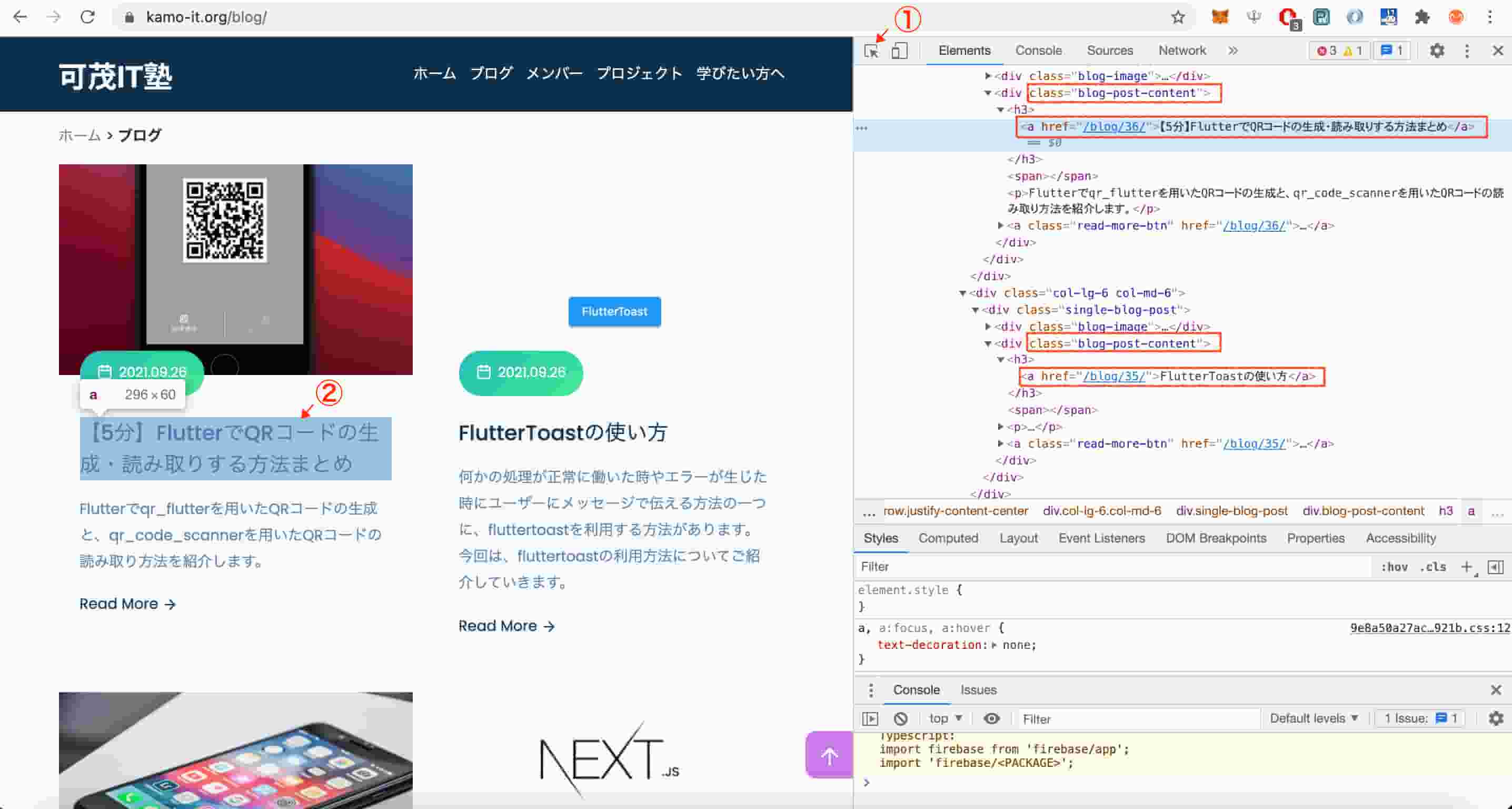Open the FlutterToastの使い方 post title
1512x809 pixels.
coord(562,433)
